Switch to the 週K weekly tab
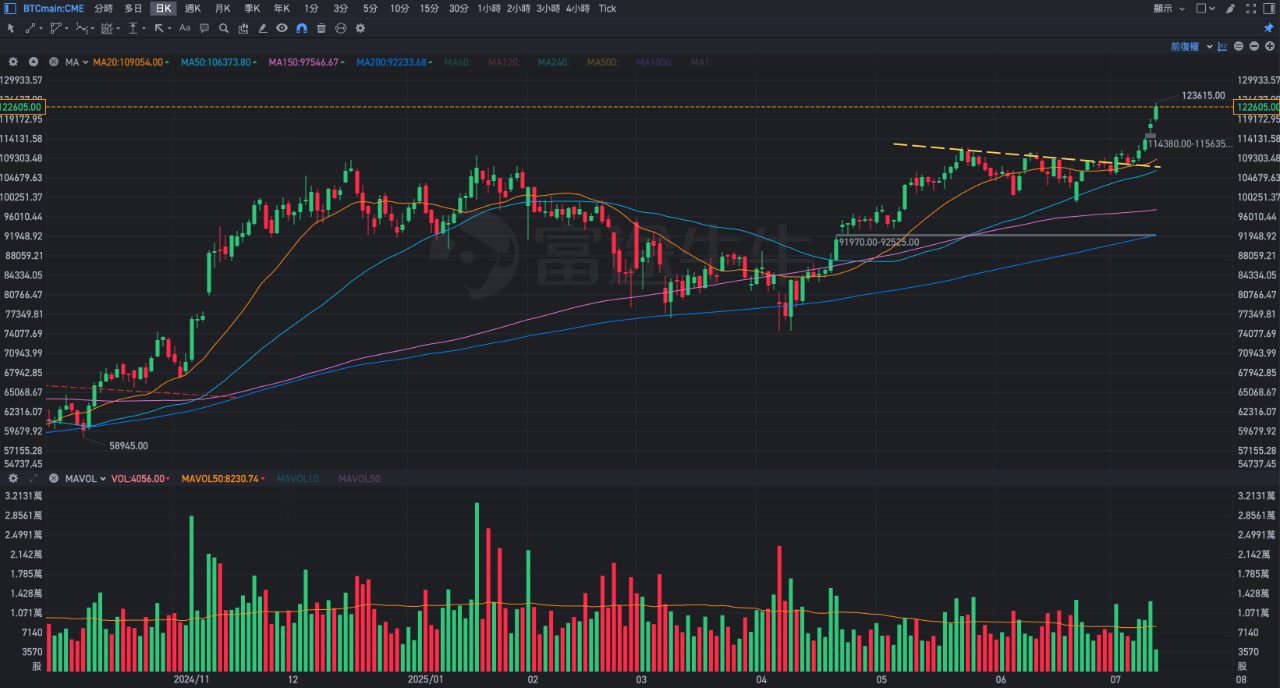1280x688 pixels. click(x=193, y=8)
